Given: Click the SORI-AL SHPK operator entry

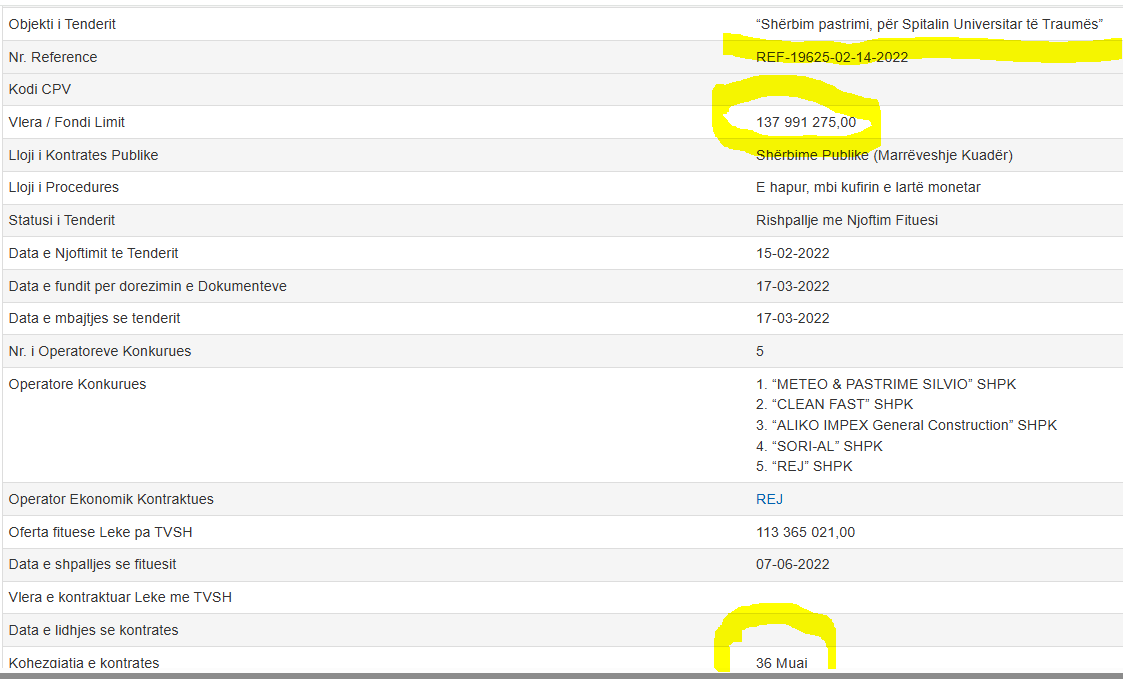Looking at the screenshot, I should click(820, 446).
